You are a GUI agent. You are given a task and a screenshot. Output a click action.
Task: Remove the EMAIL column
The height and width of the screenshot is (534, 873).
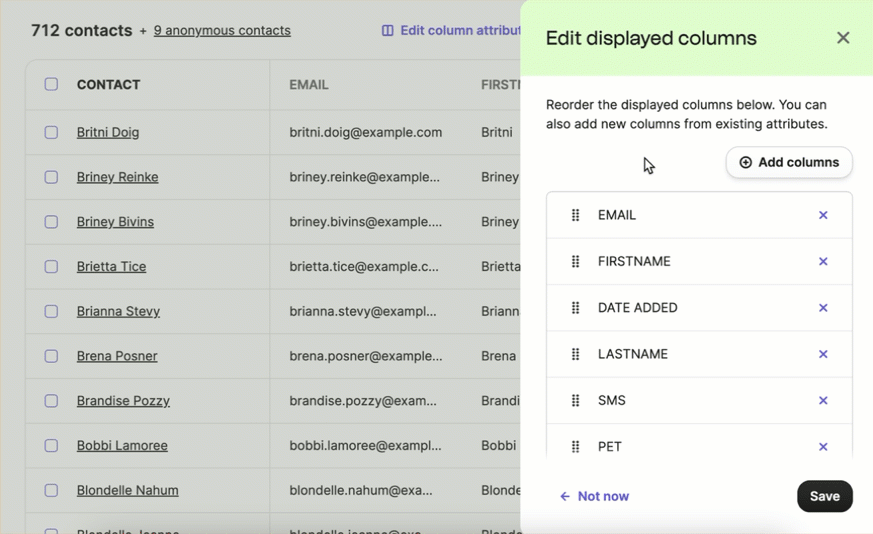(x=823, y=215)
